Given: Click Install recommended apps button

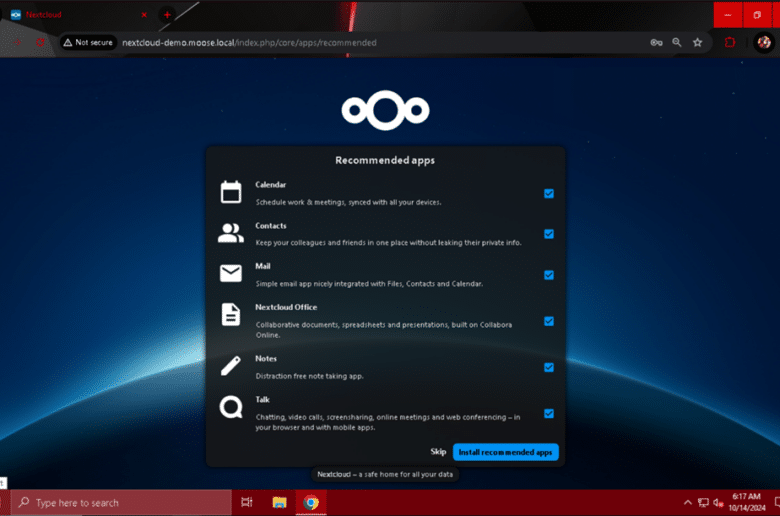Looking at the screenshot, I should coord(505,452).
